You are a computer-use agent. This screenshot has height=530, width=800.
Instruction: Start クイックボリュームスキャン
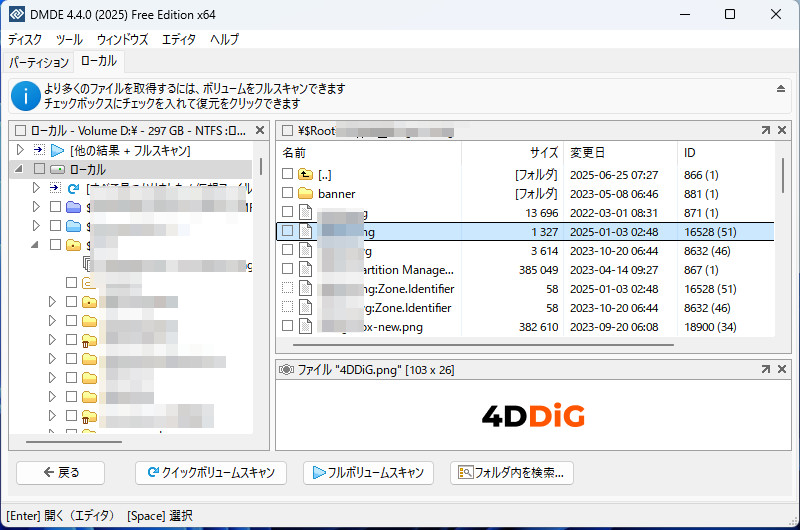tap(211, 473)
